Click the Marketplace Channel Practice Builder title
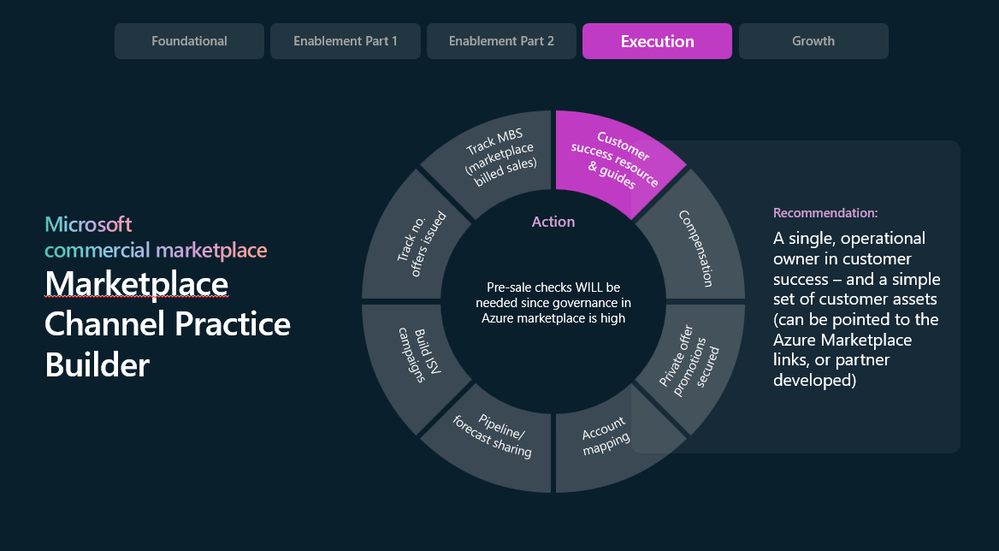The width and height of the screenshot is (999, 551). [168, 324]
